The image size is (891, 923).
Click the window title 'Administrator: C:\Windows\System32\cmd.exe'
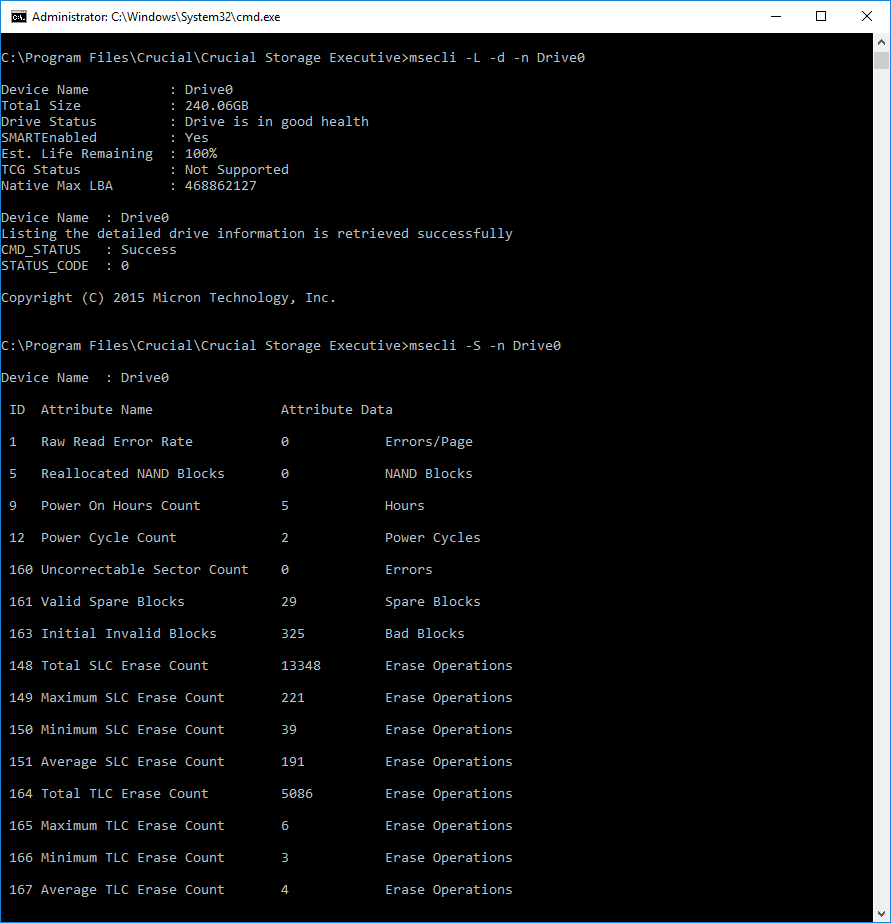tap(156, 17)
